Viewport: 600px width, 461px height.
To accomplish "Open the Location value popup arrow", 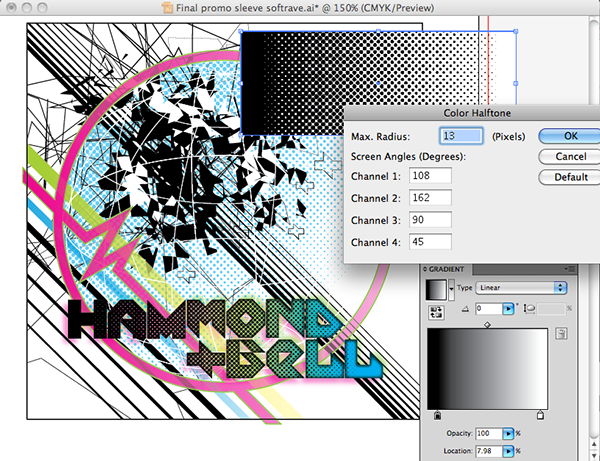I will point(508,451).
